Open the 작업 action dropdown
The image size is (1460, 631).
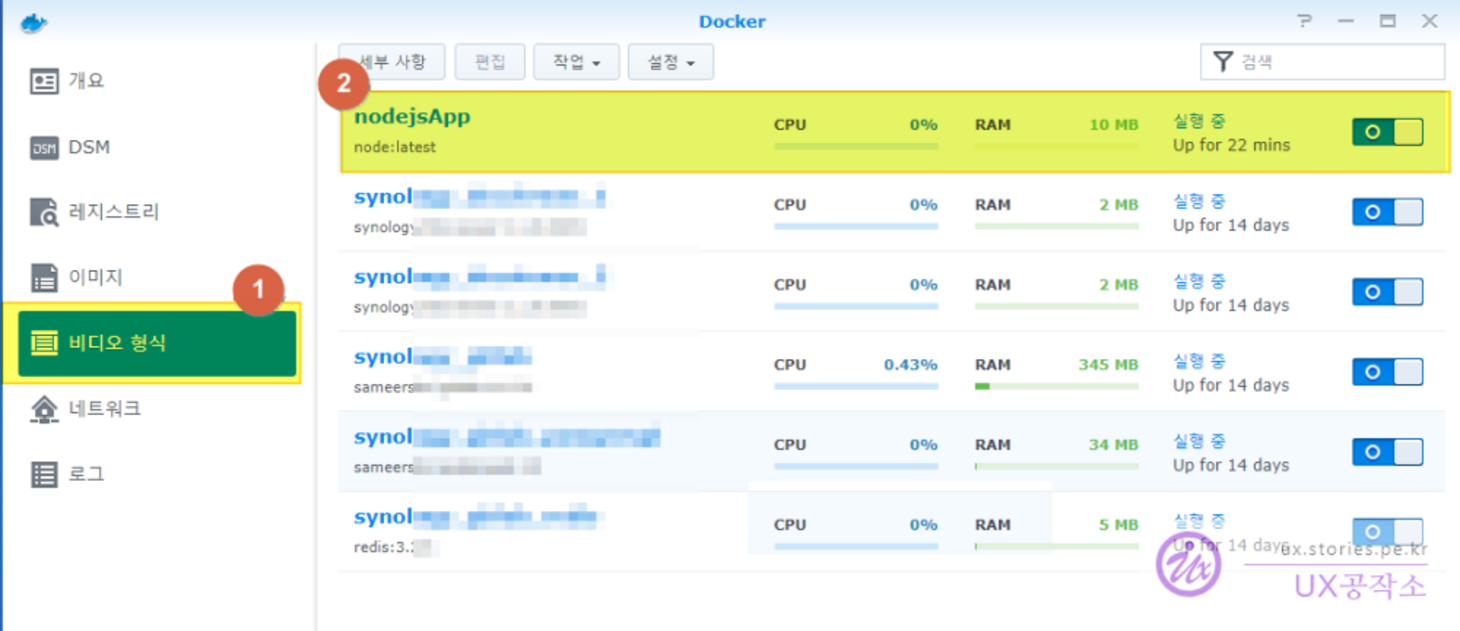(x=576, y=62)
